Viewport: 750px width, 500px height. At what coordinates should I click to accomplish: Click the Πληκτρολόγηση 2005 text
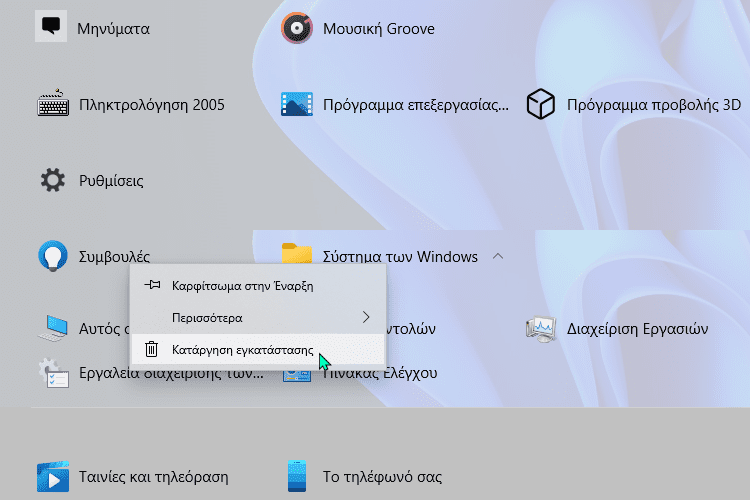(x=152, y=105)
